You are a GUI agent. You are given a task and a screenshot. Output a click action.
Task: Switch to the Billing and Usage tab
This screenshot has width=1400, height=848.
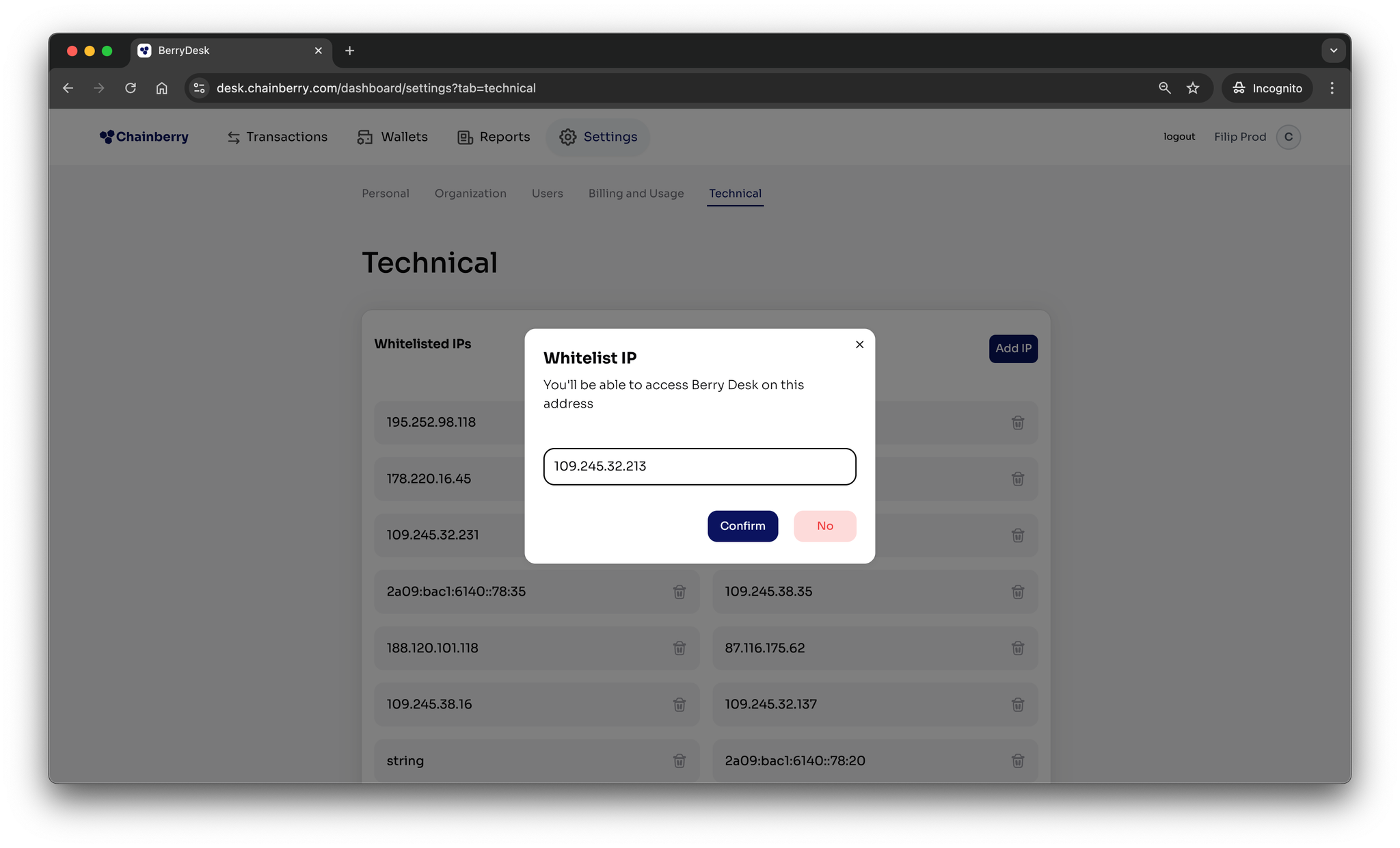point(636,194)
